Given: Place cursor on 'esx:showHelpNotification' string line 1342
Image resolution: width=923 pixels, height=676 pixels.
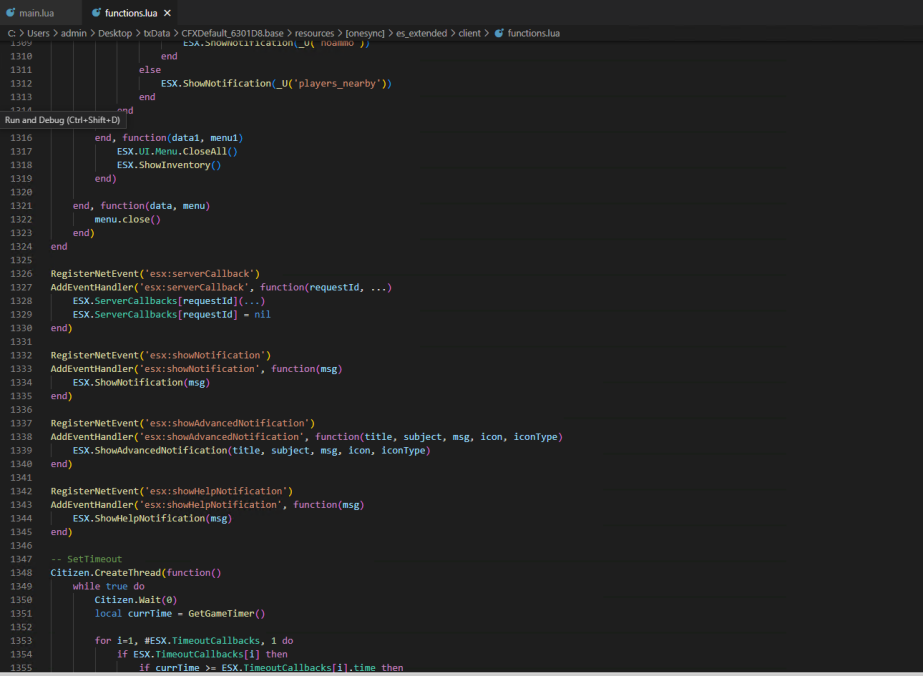Looking at the screenshot, I should (x=216, y=491).
